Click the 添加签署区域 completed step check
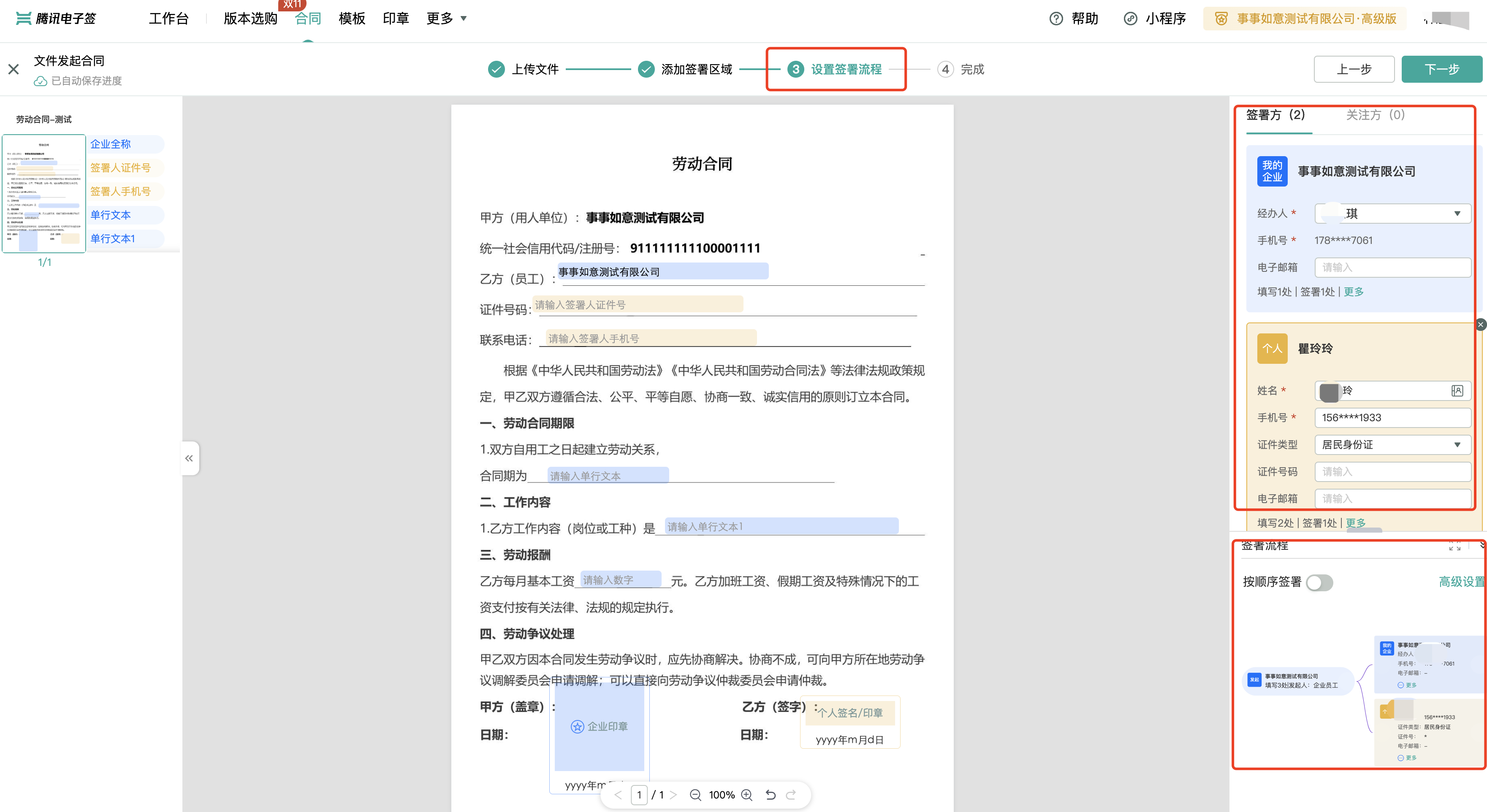 click(x=646, y=69)
